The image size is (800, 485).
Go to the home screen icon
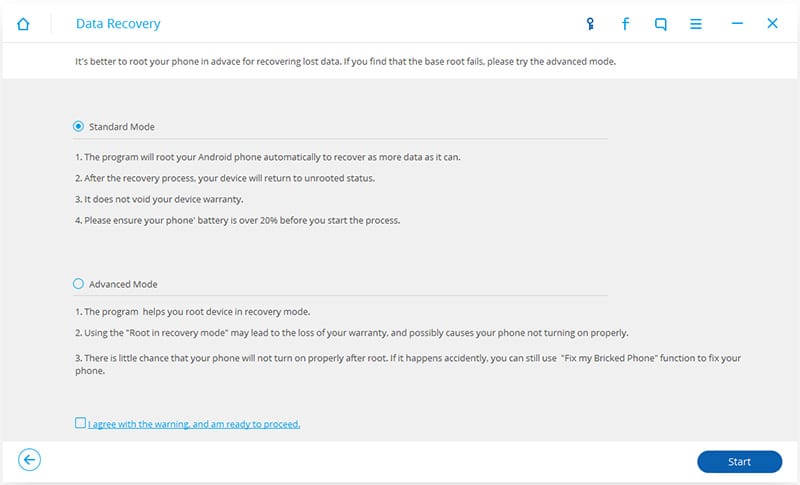pos(24,24)
